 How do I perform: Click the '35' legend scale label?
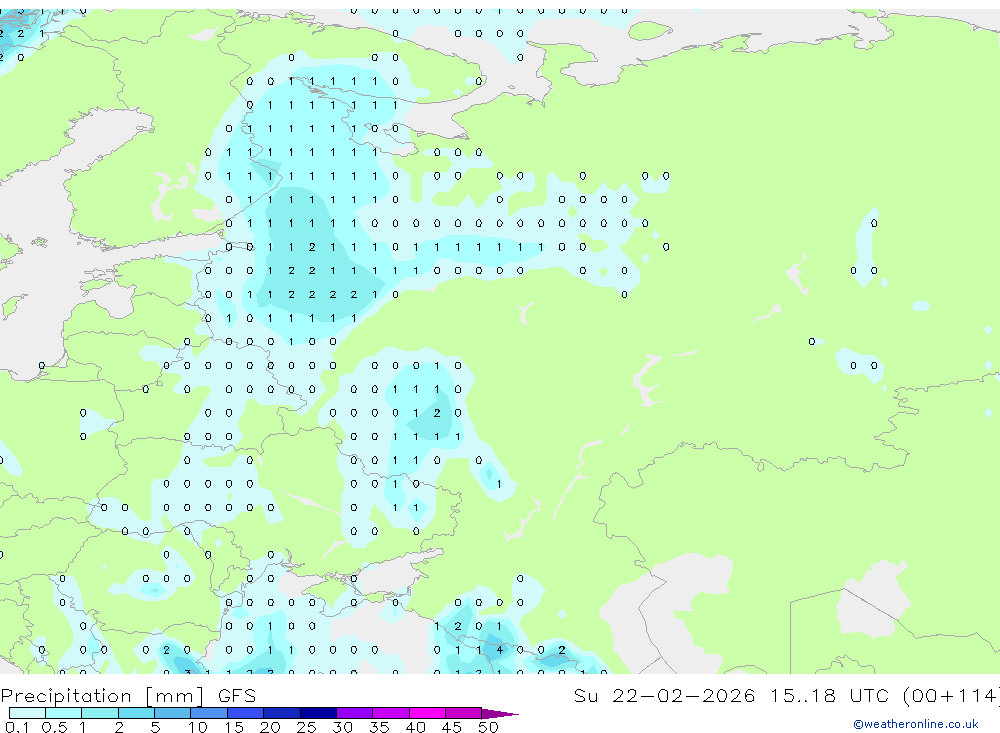click(379, 727)
